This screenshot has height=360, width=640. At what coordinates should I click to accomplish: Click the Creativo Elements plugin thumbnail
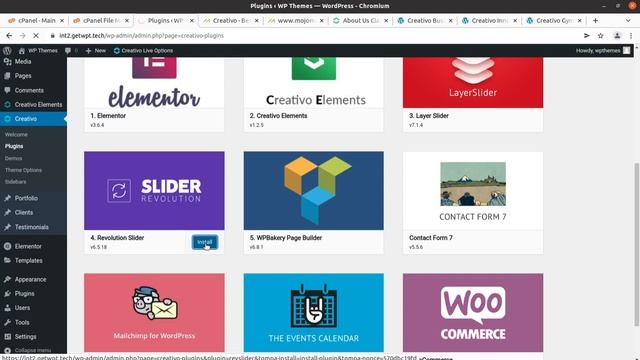point(313,82)
